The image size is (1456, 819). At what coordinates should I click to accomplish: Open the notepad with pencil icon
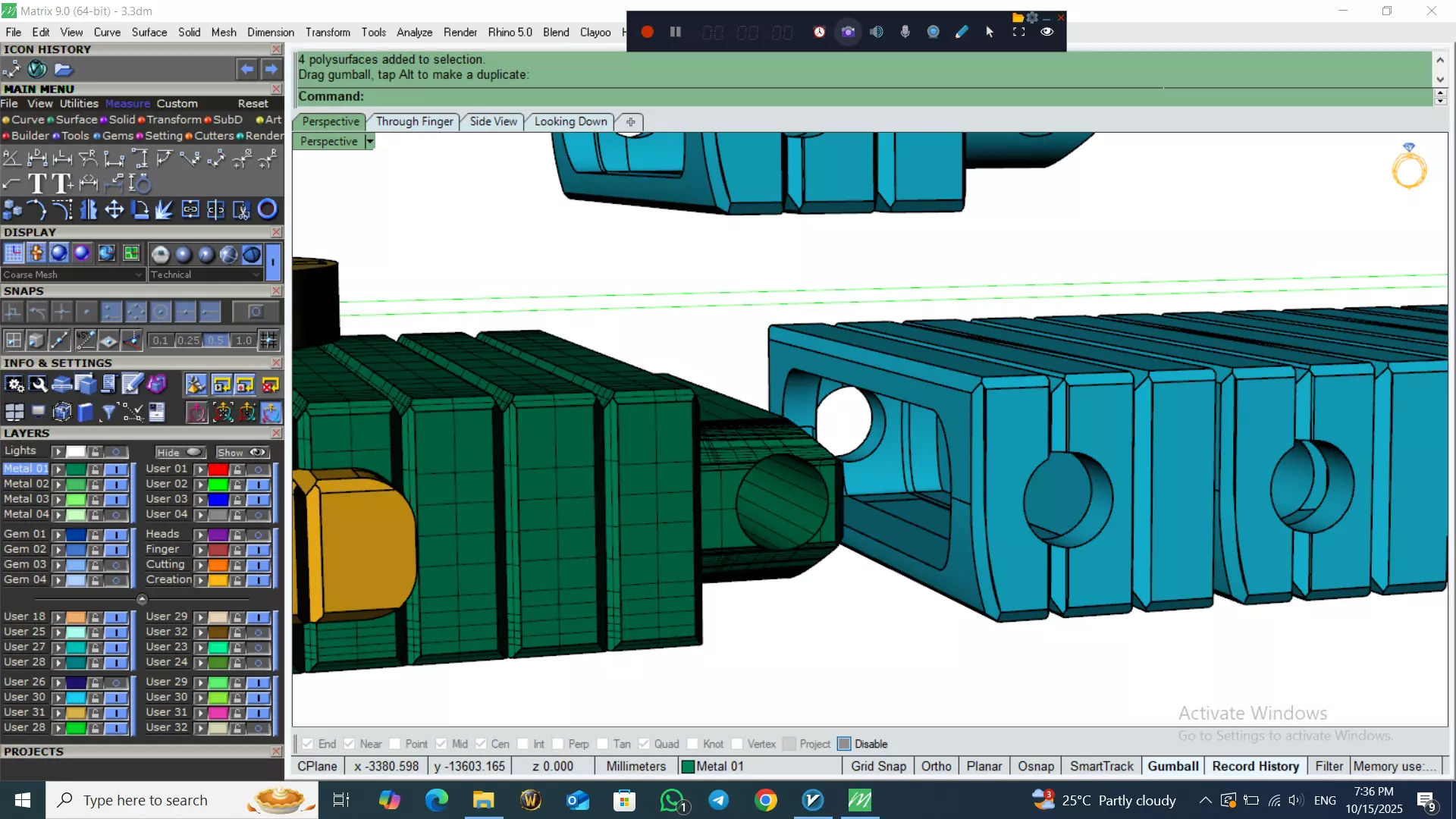tap(132, 384)
